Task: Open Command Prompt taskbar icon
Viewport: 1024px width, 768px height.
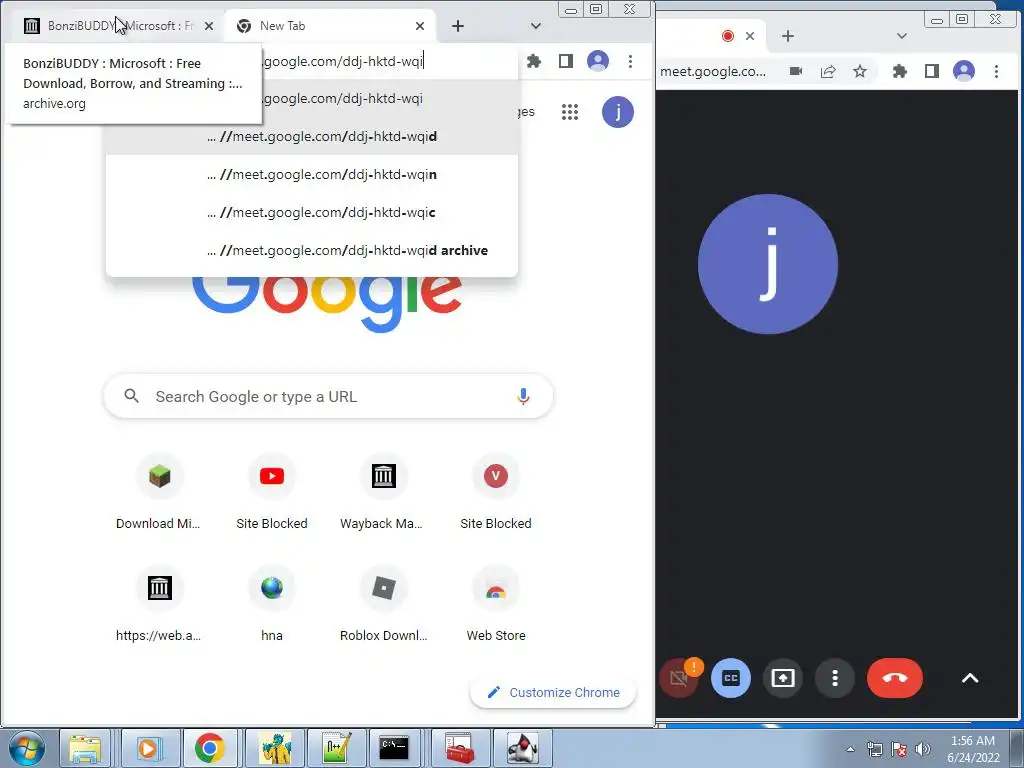Action: [394, 748]
